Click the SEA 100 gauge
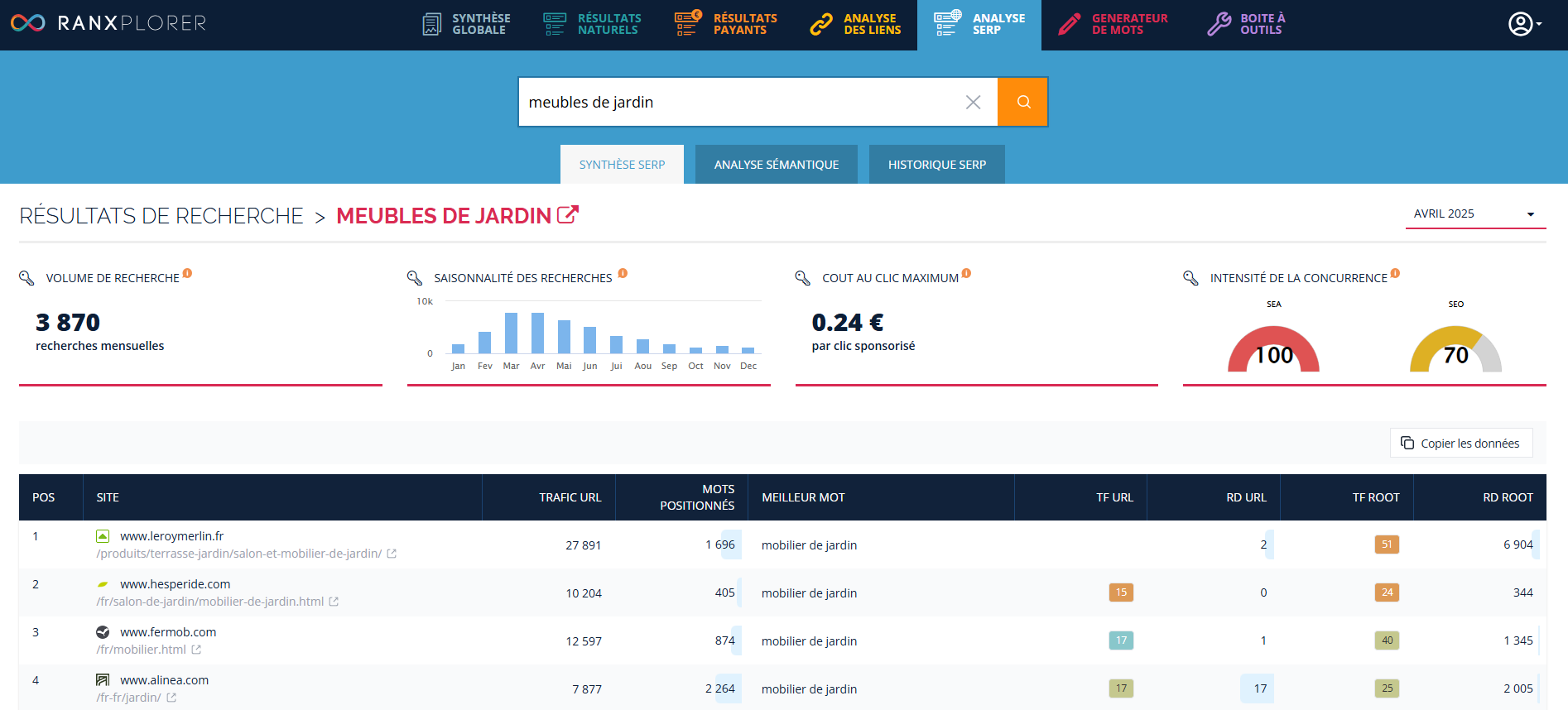This screenshot has width=1568, height=710. pos(1273,349)
